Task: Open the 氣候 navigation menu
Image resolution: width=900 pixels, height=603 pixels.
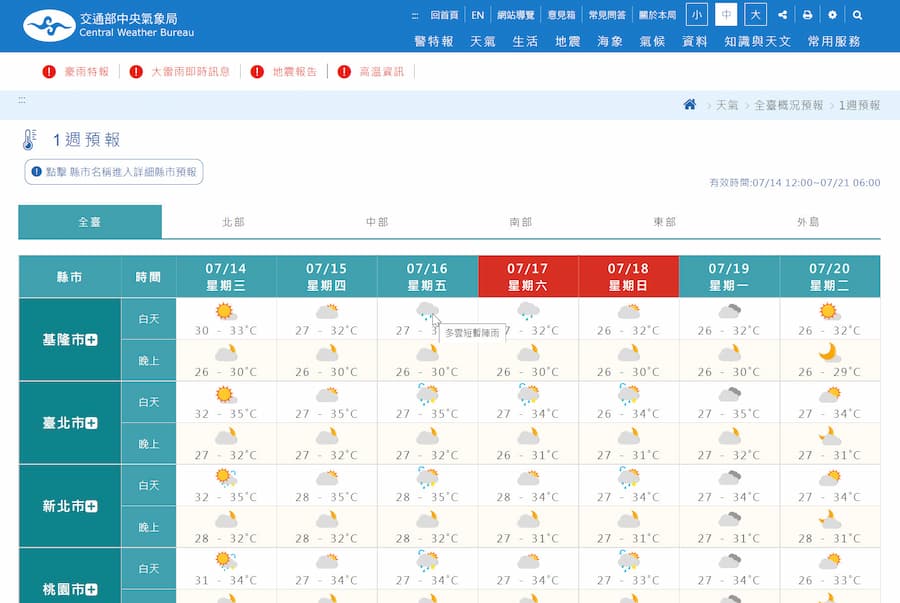Action: 652,41
